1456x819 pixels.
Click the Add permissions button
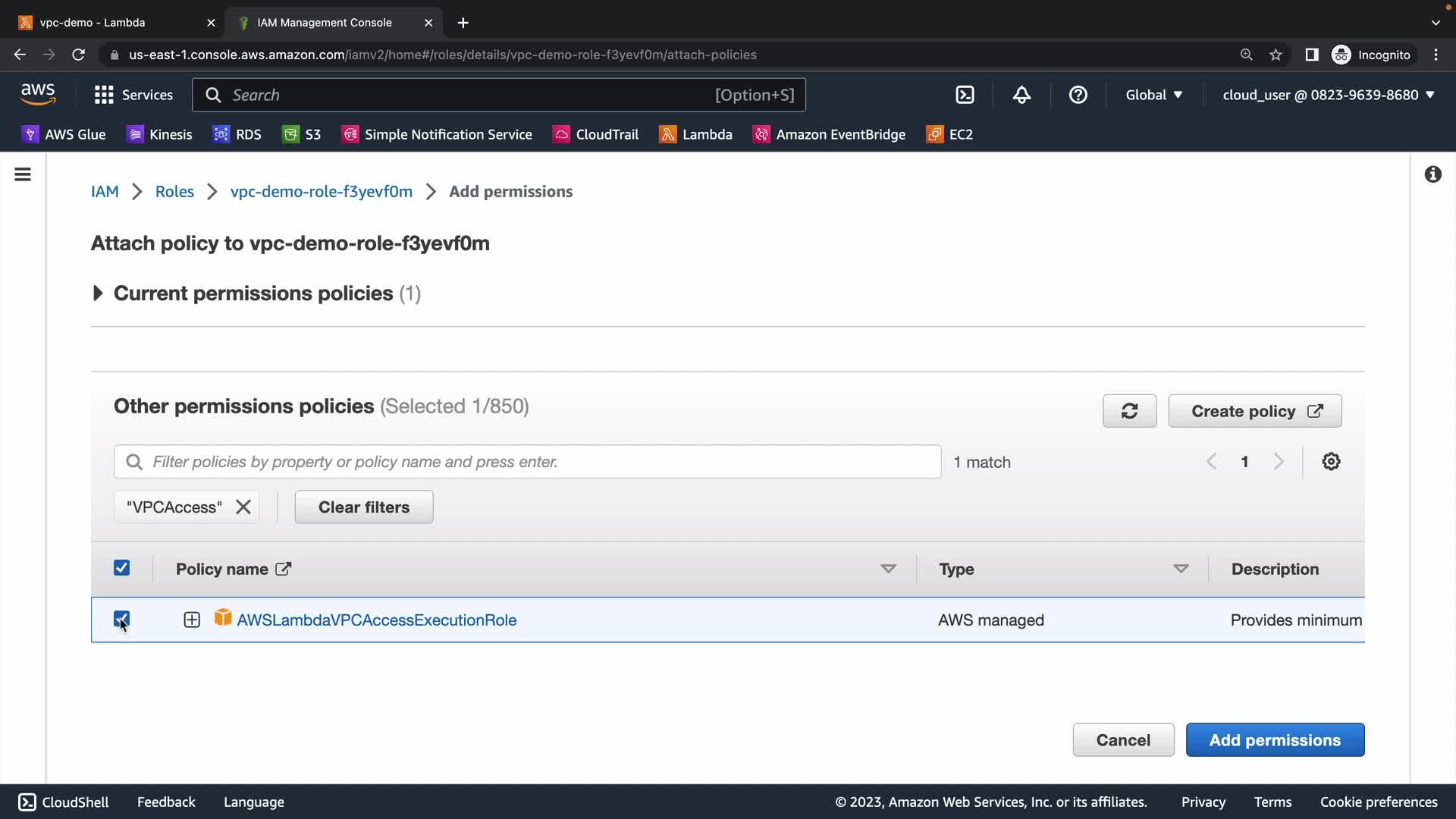tap(1274, 739)
